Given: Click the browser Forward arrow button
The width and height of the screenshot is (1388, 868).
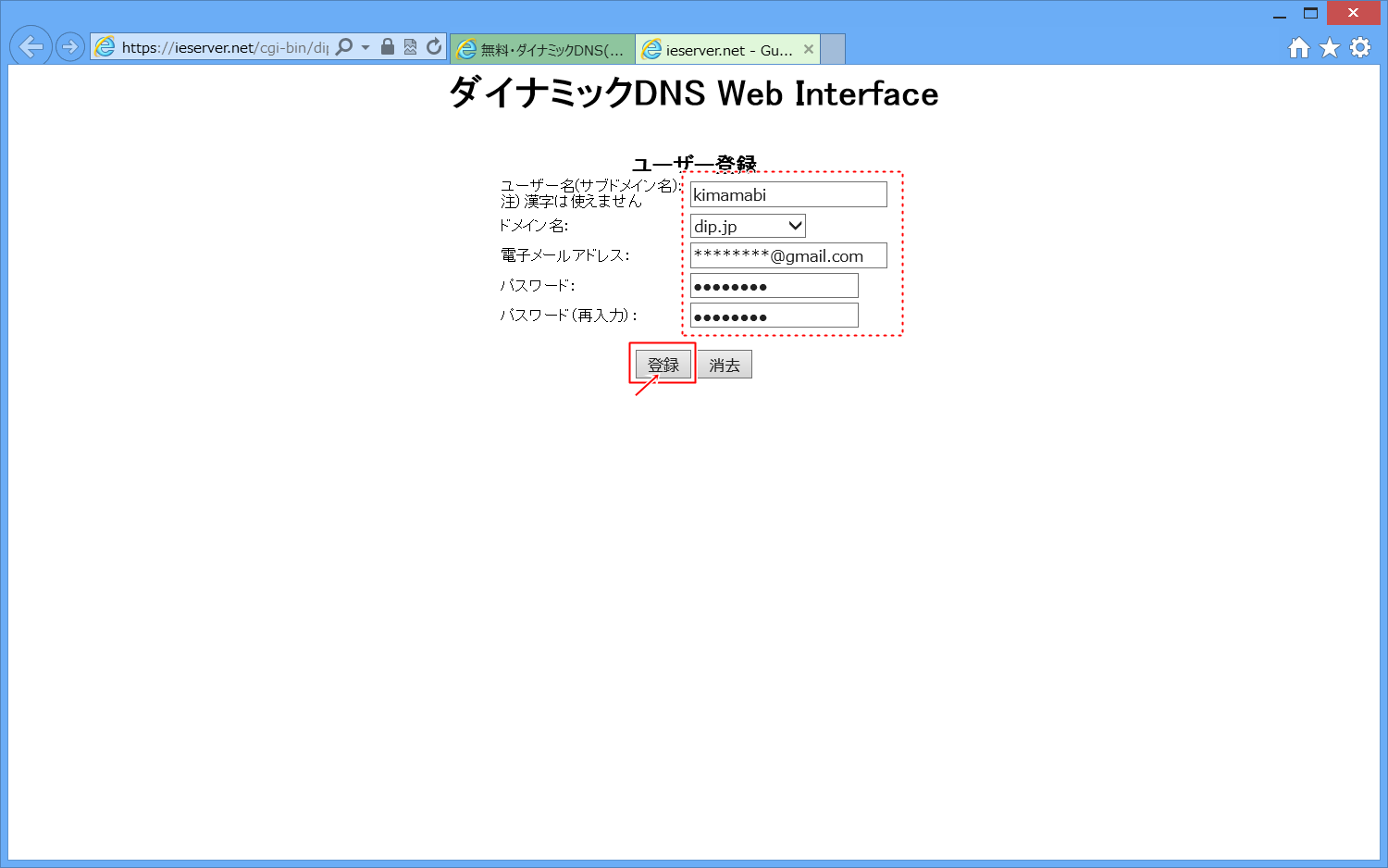Looking at the screenshot, I should coord(70,46).
